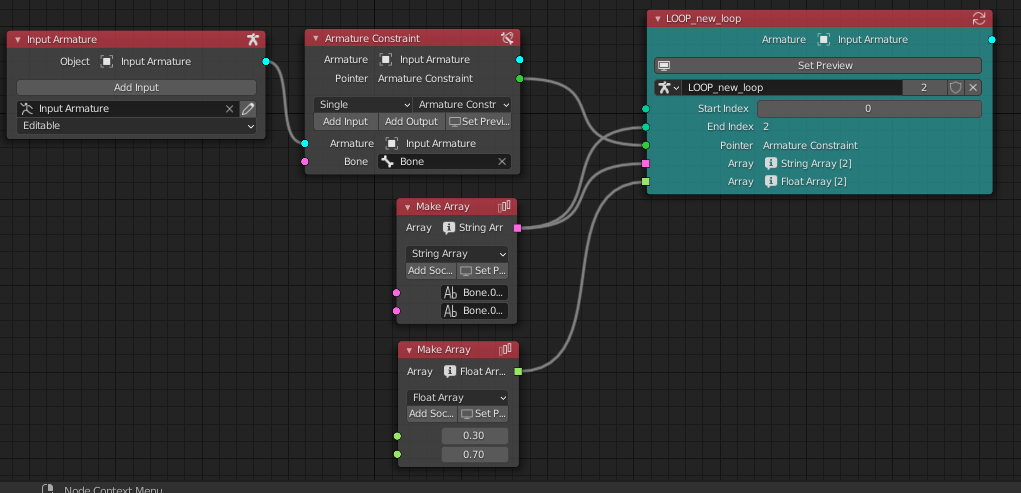Click the cyan Armature output socket of Armature Constraint
Screen dimensions: 1021x493
pos(520,60)
